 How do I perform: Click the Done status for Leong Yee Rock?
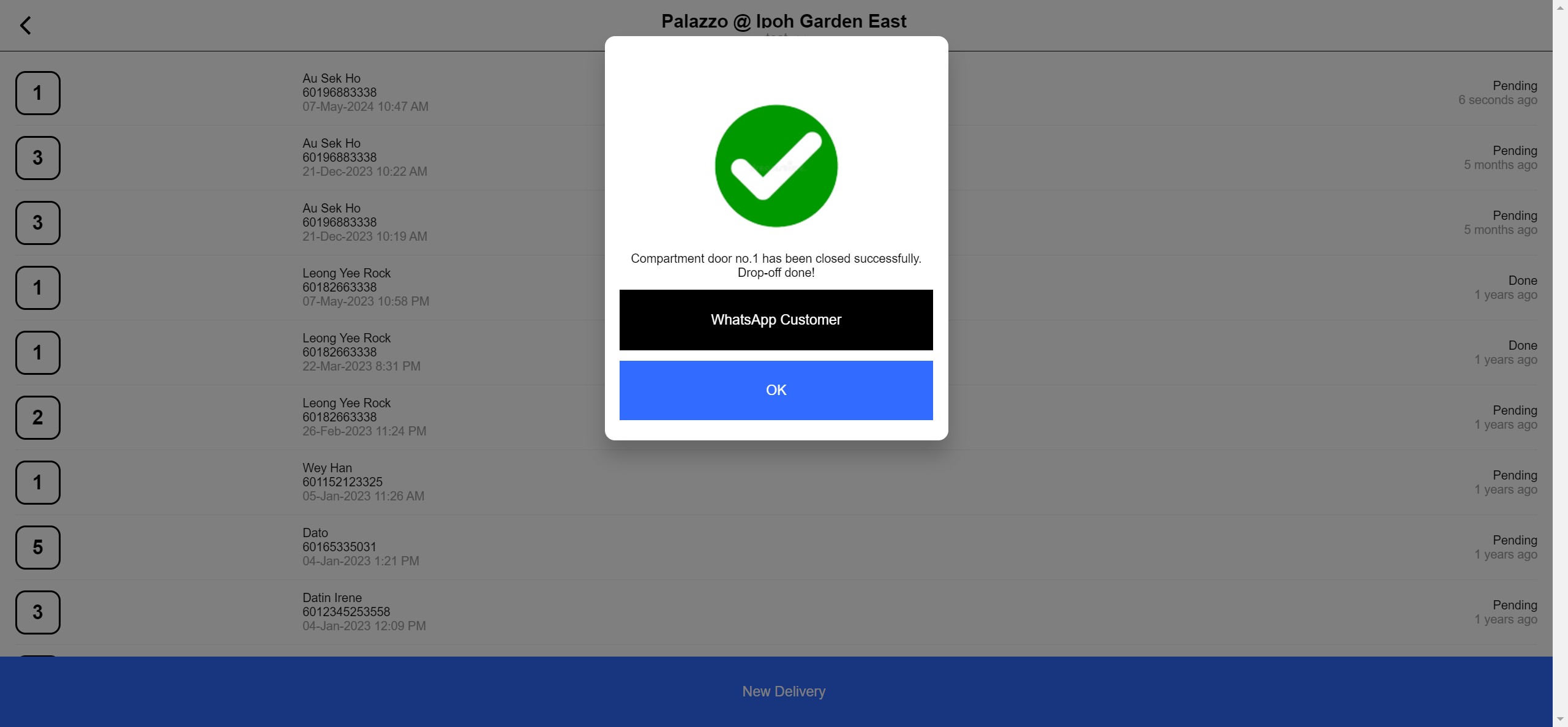(x=1522, y=281)
